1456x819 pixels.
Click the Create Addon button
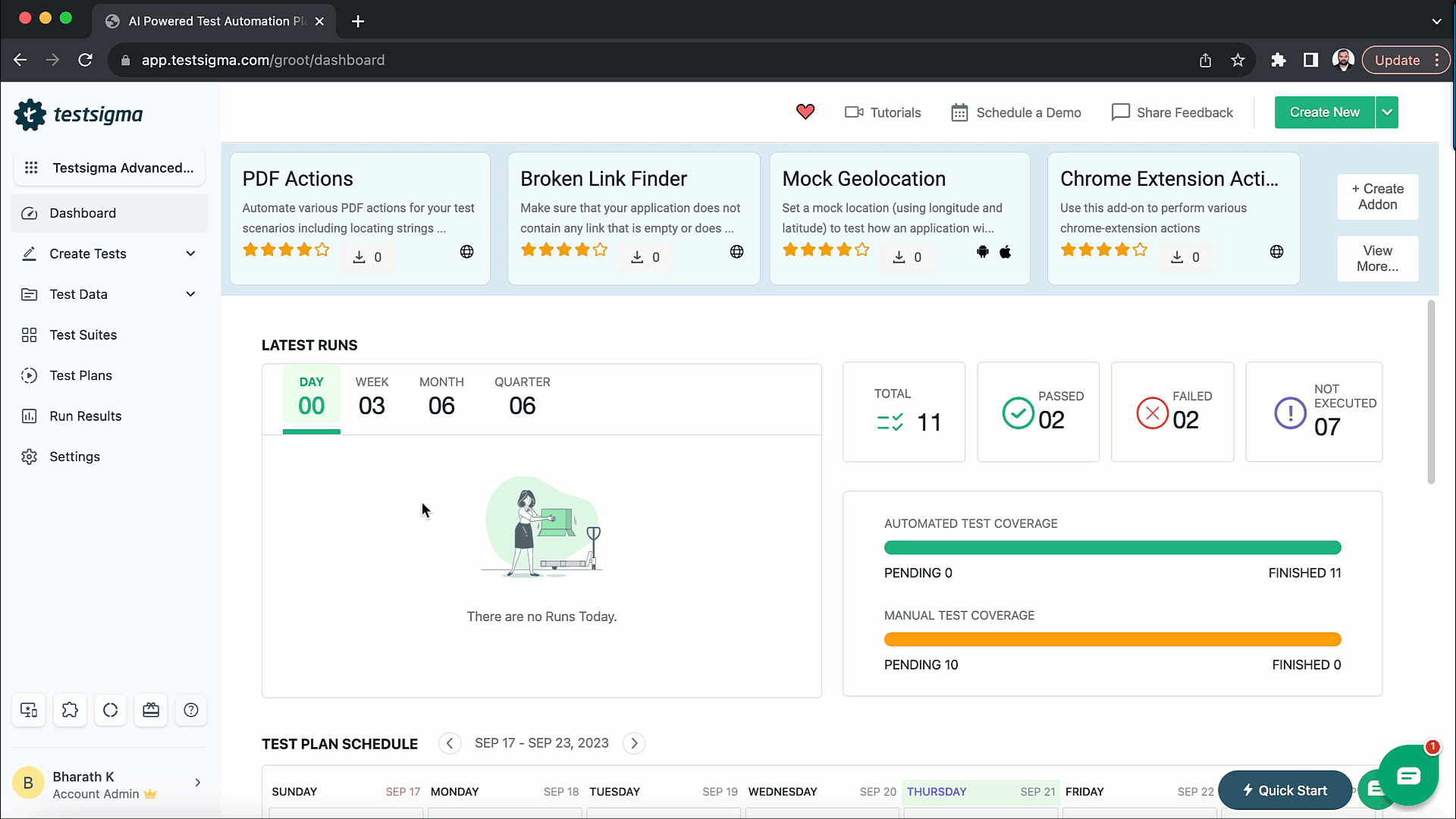pos(1377,196)
